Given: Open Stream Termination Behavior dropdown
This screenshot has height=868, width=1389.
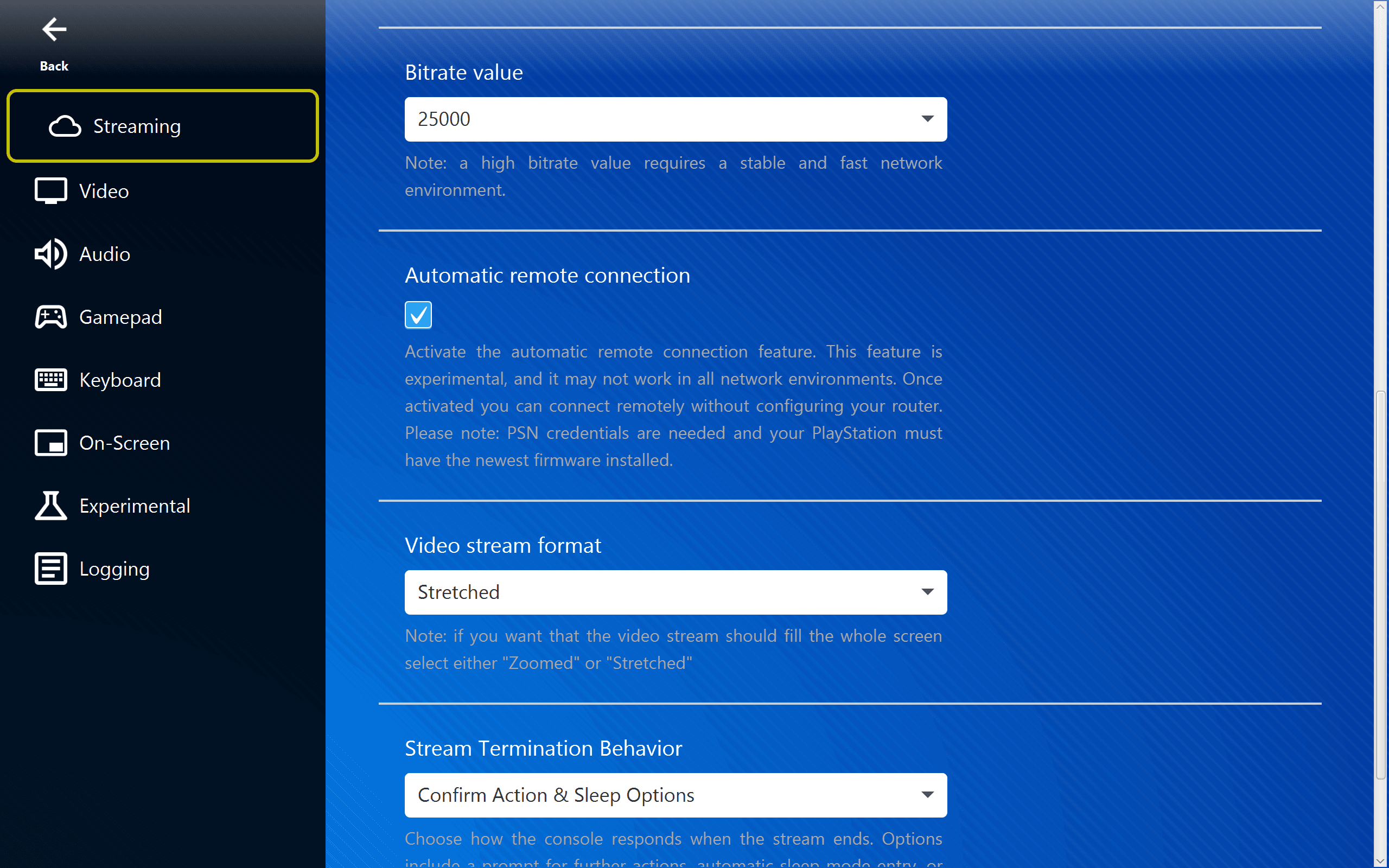Looking at the screenshot, I should (676, 795).
